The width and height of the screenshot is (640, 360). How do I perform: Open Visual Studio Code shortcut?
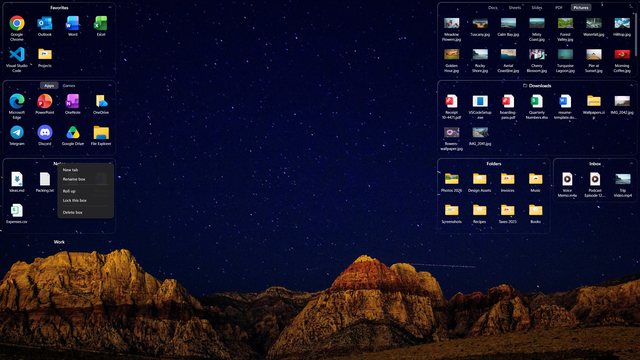tap(17, 55)
